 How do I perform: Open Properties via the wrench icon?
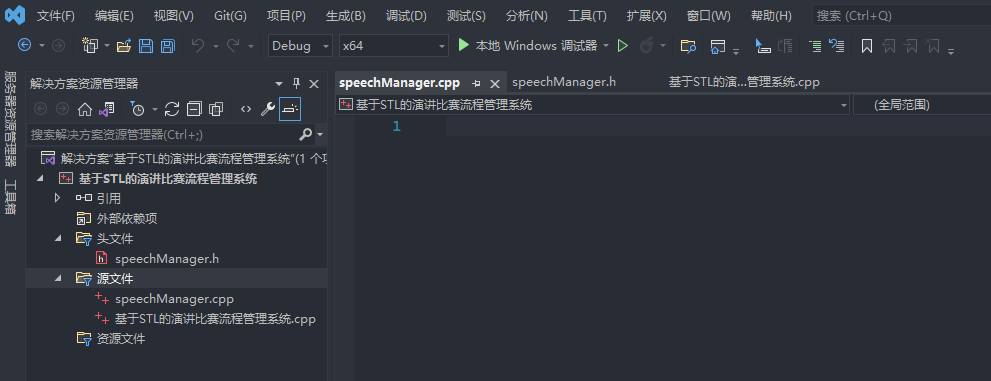tap(268, 109)
